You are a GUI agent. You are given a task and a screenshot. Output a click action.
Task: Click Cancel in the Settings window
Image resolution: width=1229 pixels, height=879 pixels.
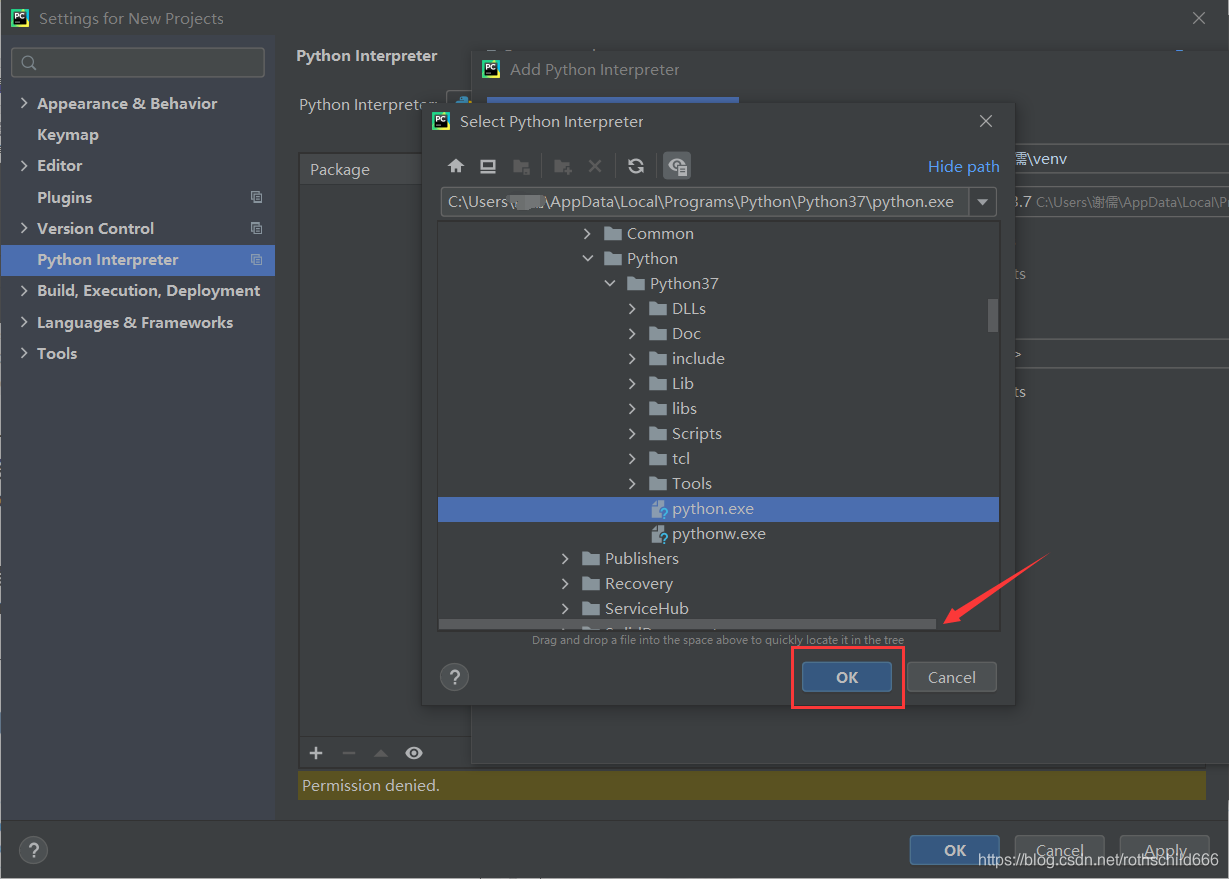click(x=1059, y=850)
